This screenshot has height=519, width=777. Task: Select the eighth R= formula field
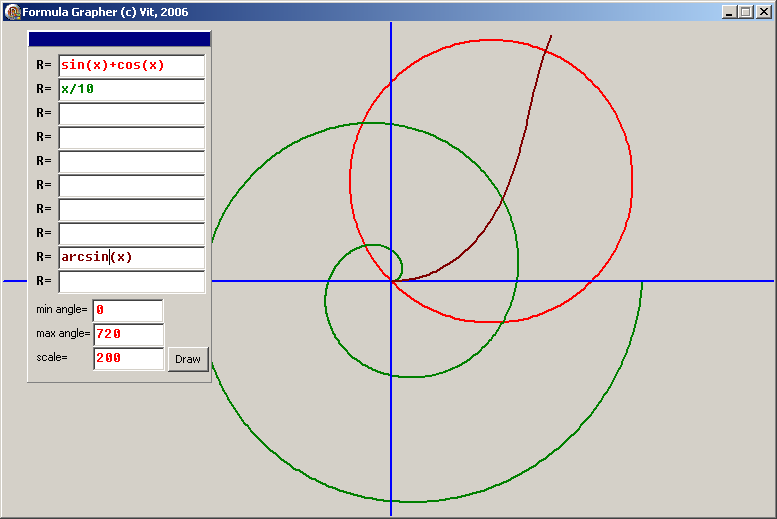click(131, 233)
